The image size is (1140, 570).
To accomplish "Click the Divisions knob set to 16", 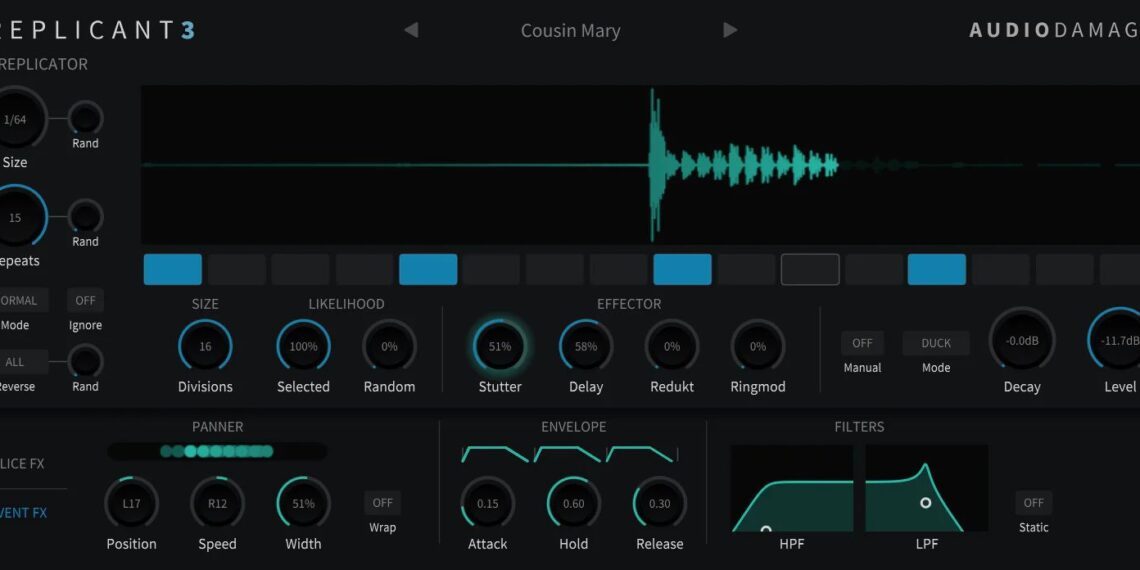I will [x=205, y=347].
